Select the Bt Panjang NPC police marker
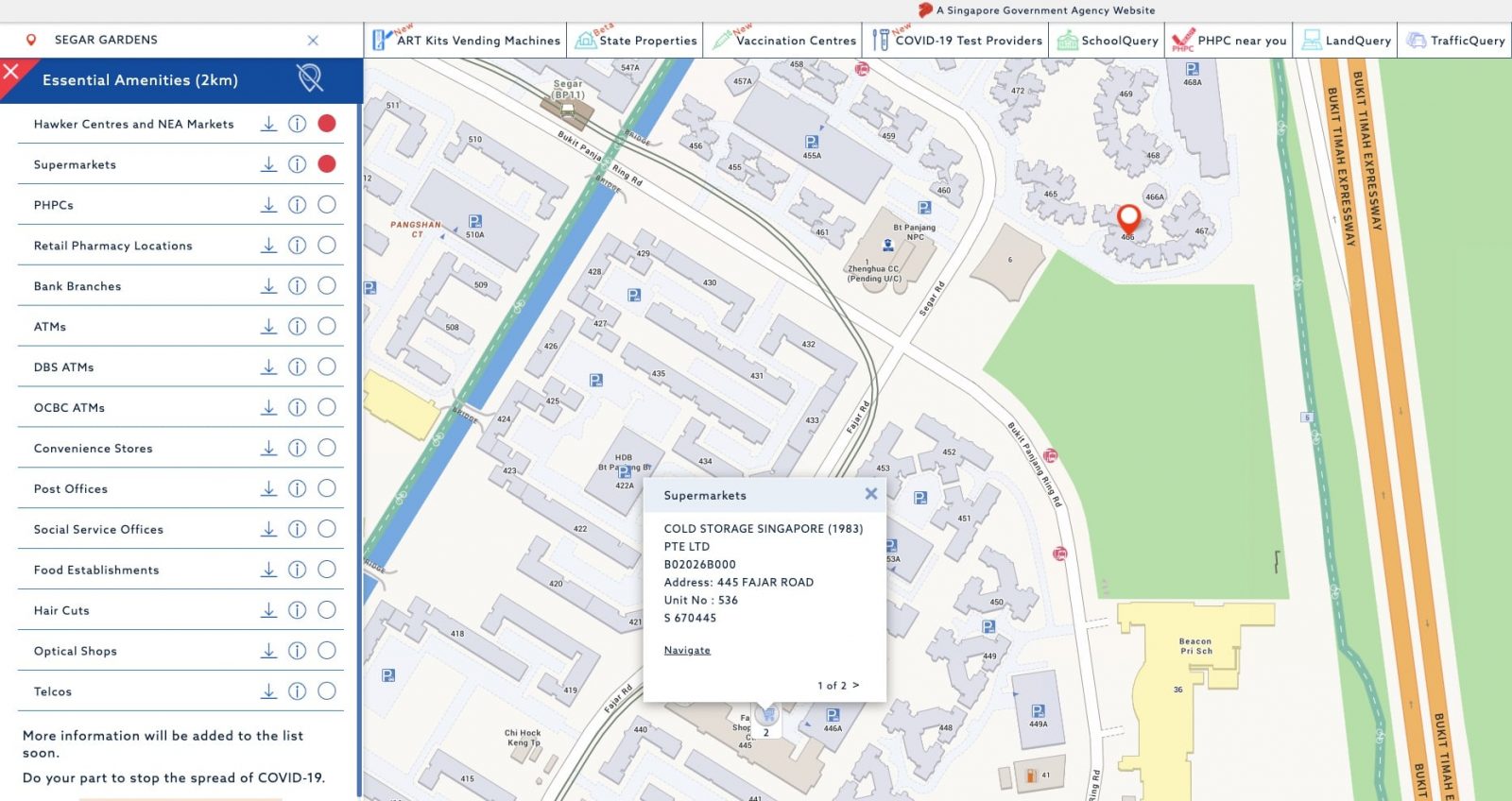 (x=888, y=246)
